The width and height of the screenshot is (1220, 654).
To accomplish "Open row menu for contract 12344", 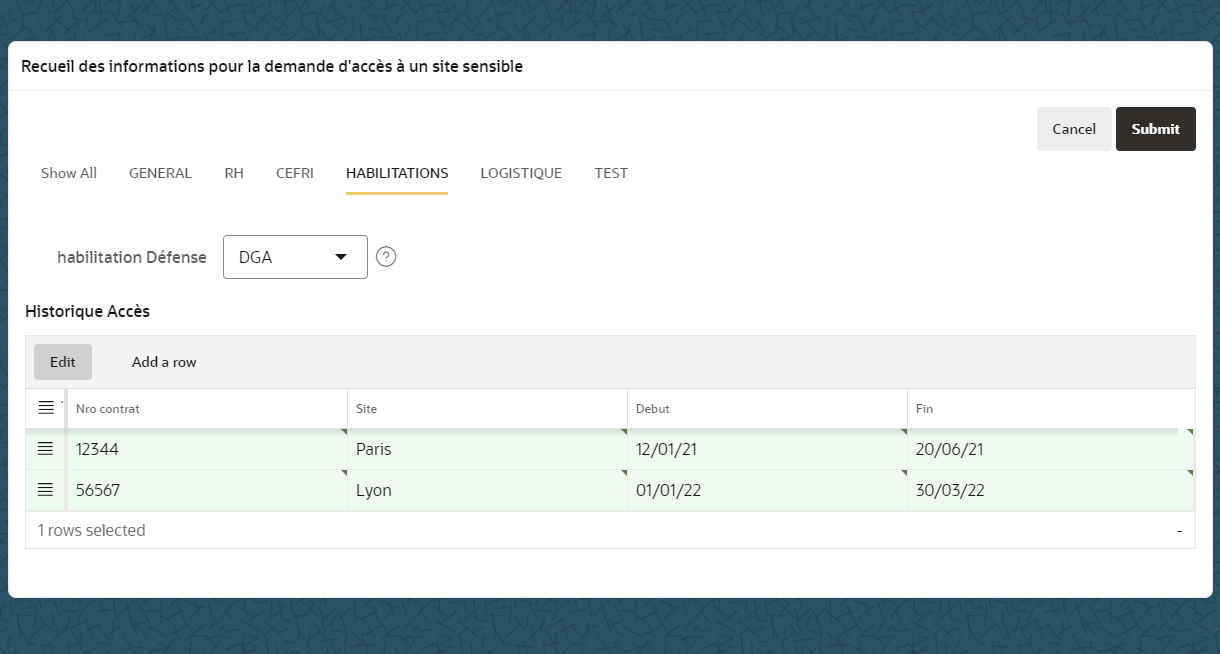I will tap(45, 448).
